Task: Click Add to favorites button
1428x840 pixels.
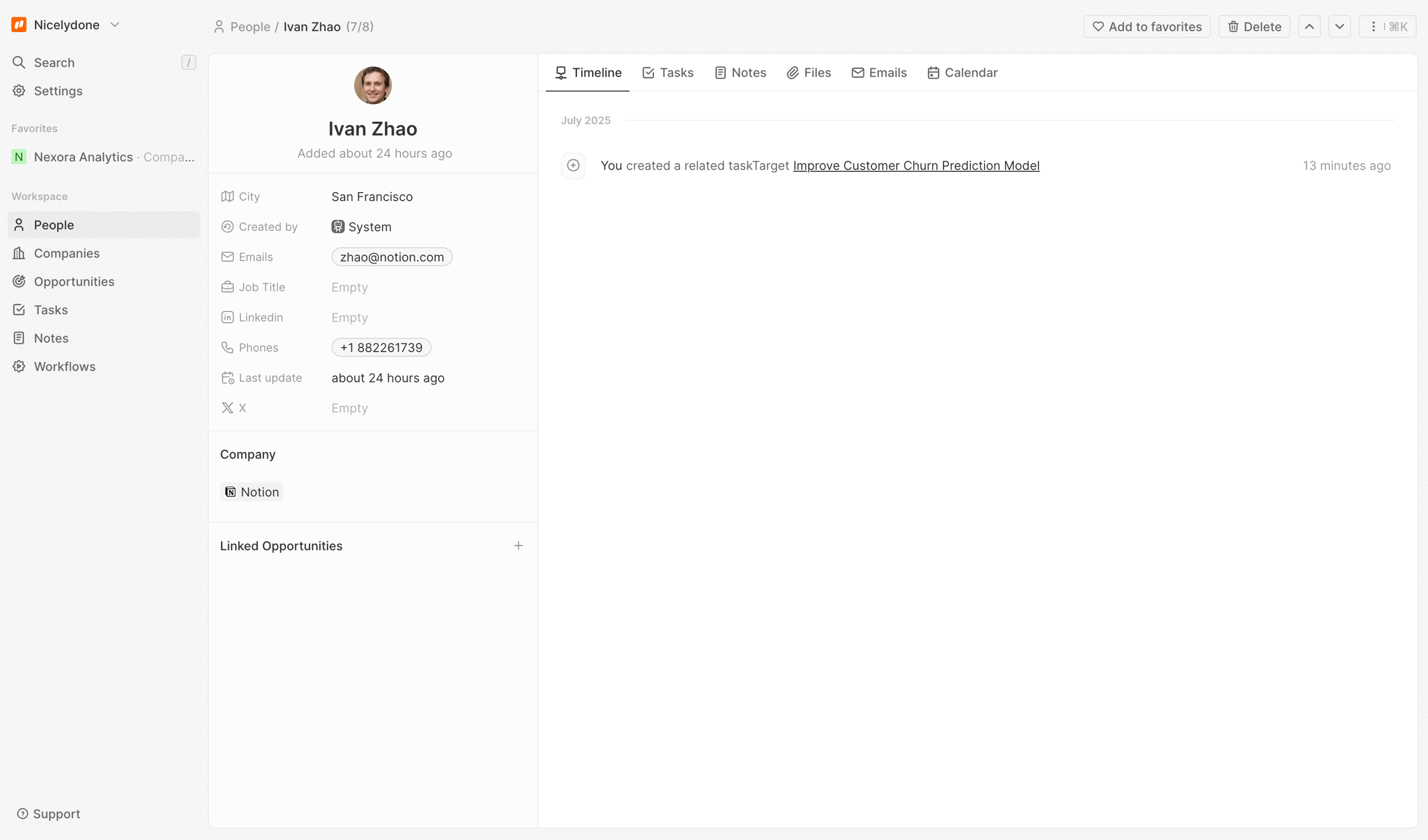Action: [x=1147, y=27]
